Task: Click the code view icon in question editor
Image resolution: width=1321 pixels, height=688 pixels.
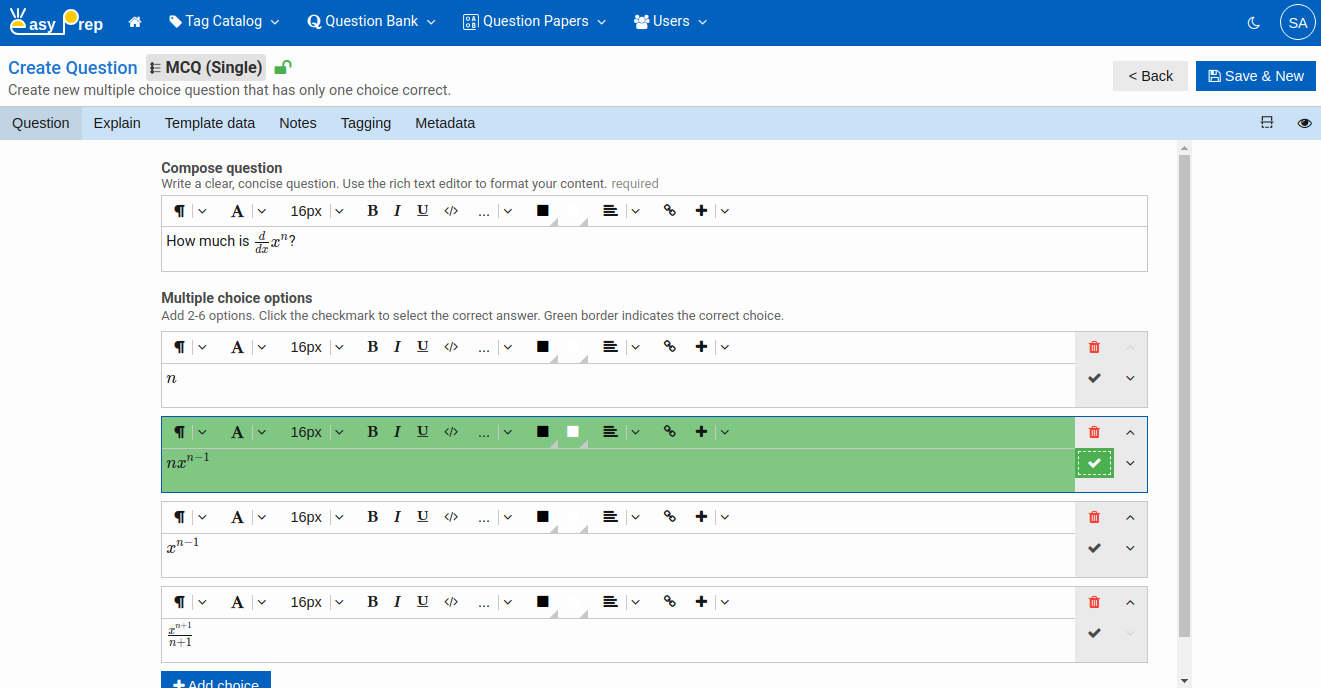Action: pyautogui.click(x=451, y=211)
